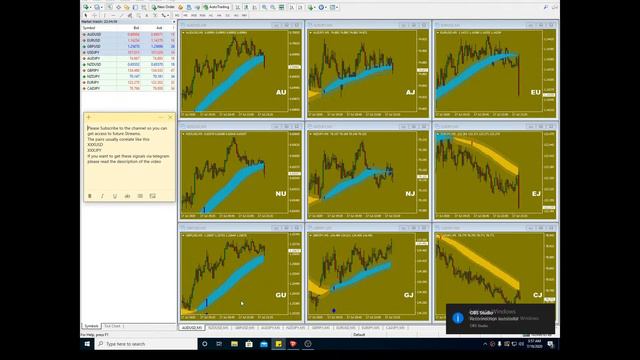640x360 pixels.
Task: Select AUDUSD row in Market Watch
Action: point(128,34)
